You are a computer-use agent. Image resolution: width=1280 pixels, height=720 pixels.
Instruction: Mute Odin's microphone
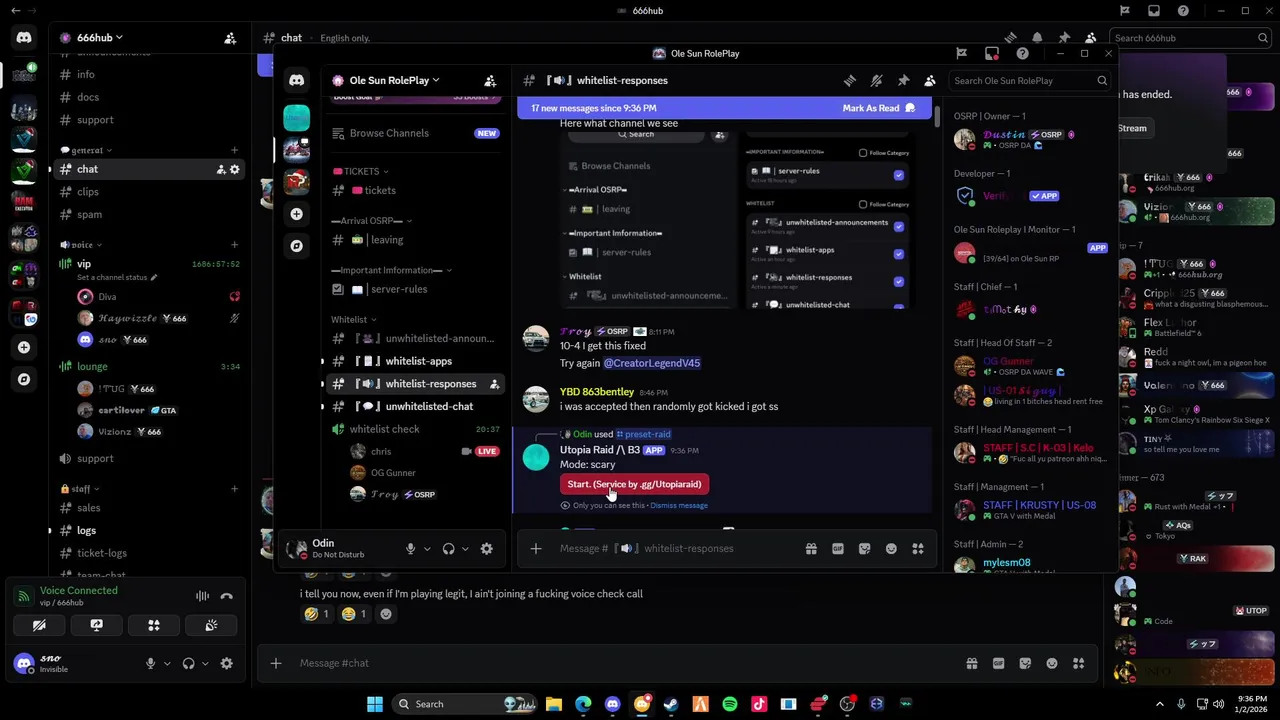(410, 548)
